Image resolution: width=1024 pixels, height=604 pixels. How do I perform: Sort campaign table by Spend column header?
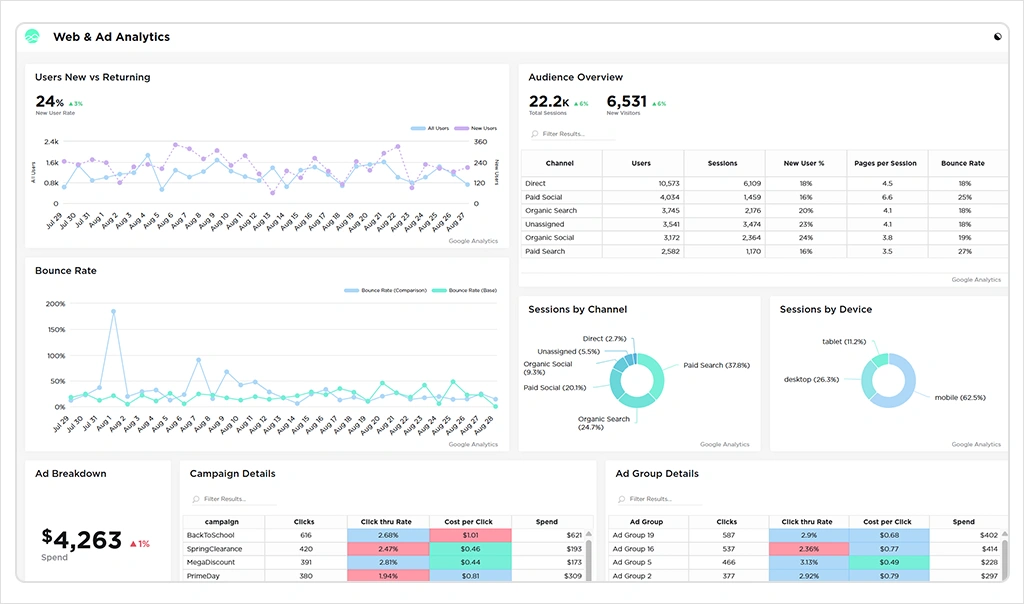(548, 522)
